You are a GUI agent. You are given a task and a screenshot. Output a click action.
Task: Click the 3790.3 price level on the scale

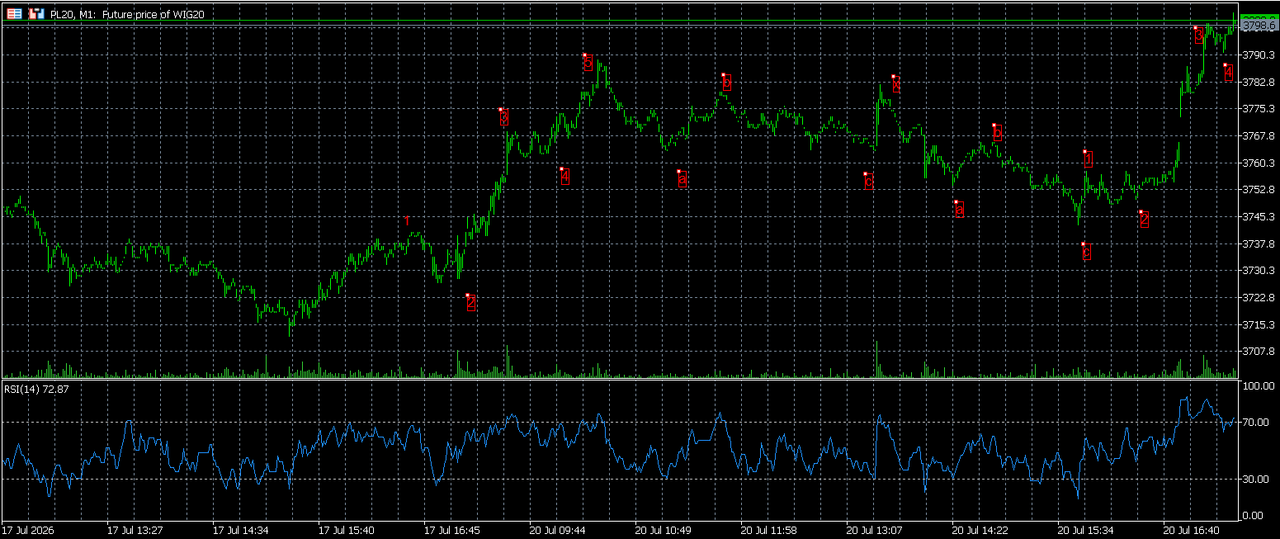(x=1257, y=55)
